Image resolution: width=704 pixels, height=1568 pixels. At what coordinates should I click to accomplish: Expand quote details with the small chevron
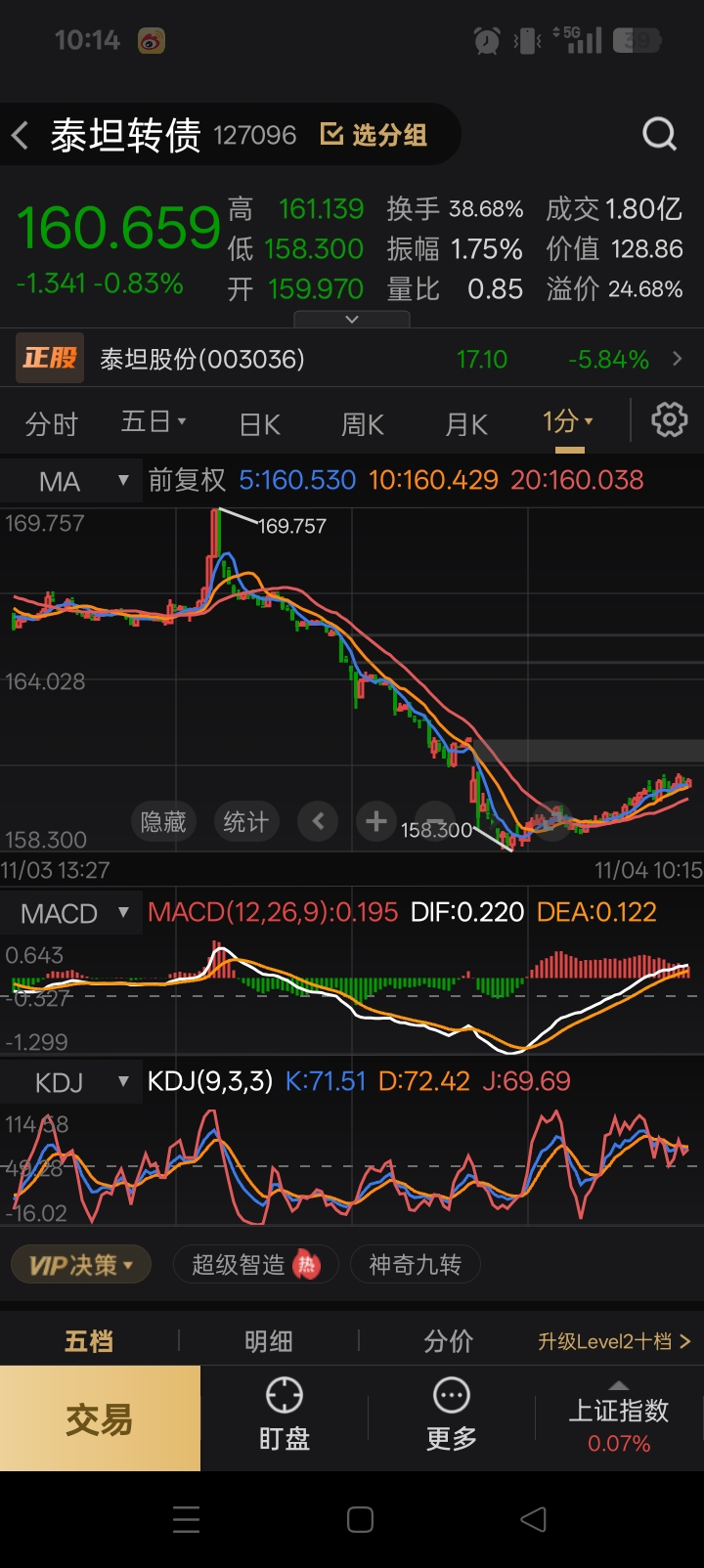click(x=352, y=319)
